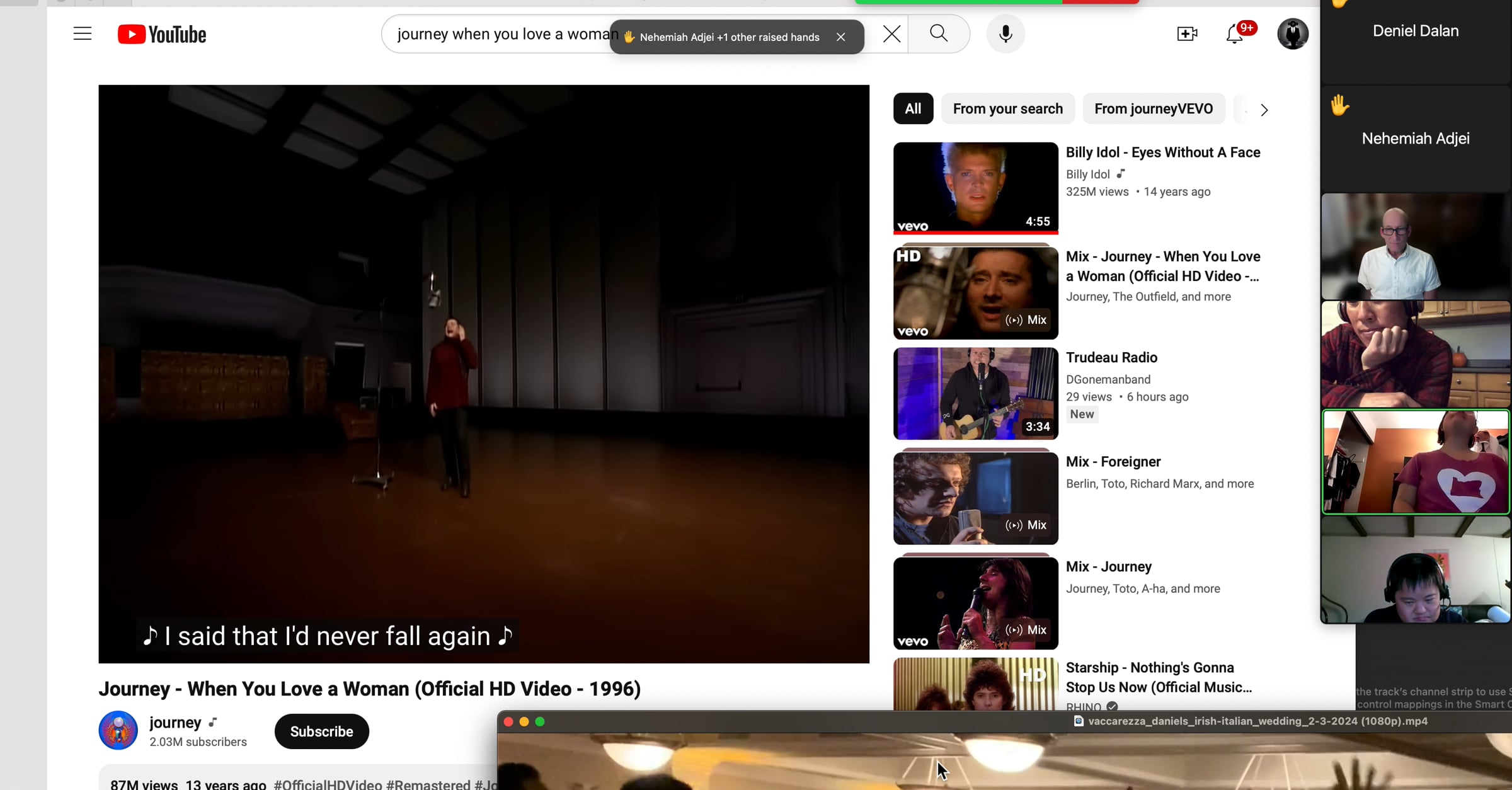Viewport: 1512px width, 790px height.
Task: Activate voice search microphone icon
Action: click(1005, 34)
